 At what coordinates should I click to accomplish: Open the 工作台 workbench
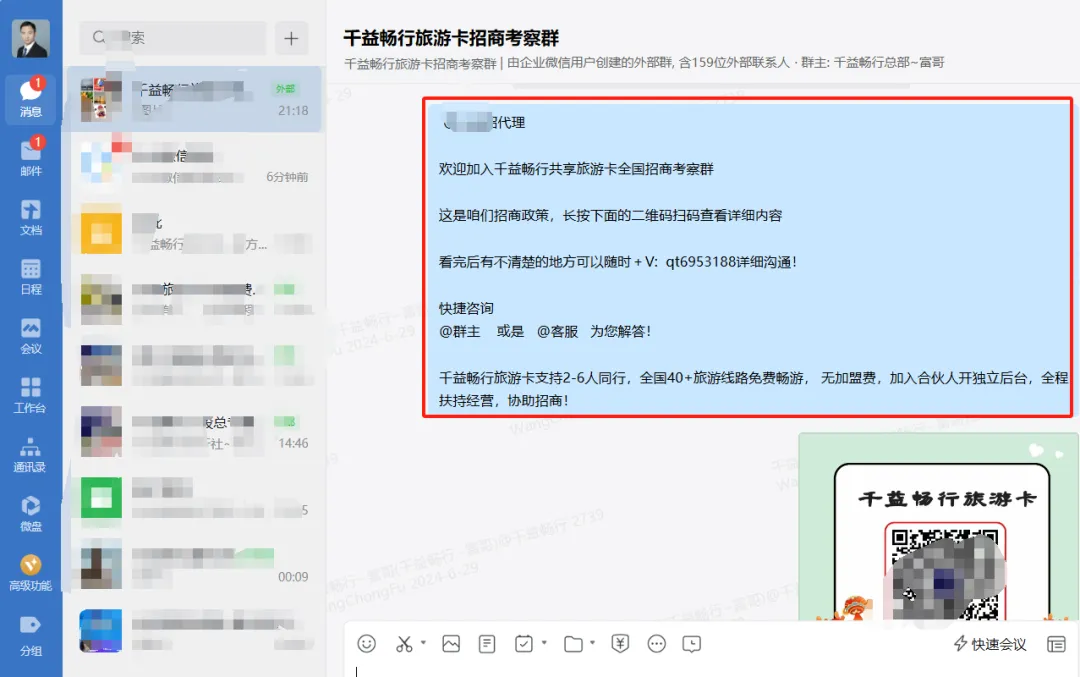pyautogui.click(x=30, y=395)
